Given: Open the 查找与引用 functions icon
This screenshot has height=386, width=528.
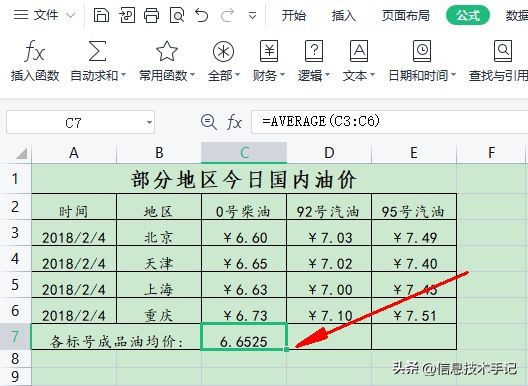Looking at the screenshot, I should (503, 51).
